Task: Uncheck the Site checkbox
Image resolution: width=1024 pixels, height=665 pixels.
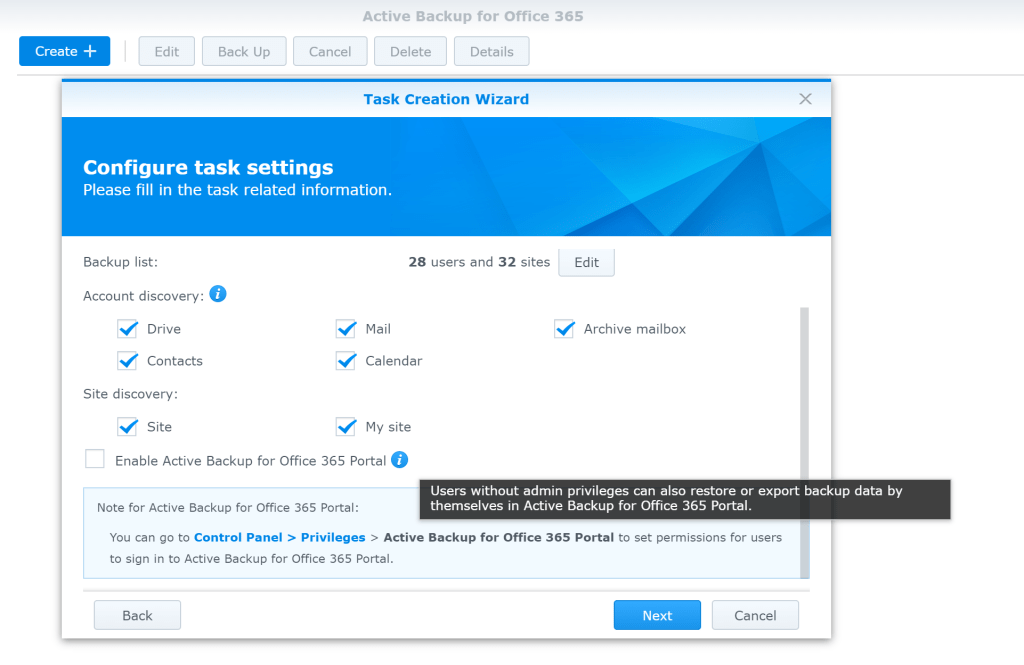Action: [128, 427]
